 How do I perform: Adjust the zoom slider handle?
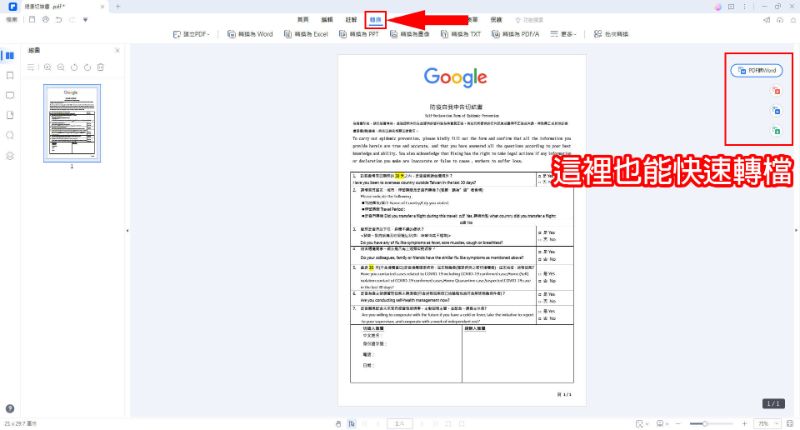(705, 424)
